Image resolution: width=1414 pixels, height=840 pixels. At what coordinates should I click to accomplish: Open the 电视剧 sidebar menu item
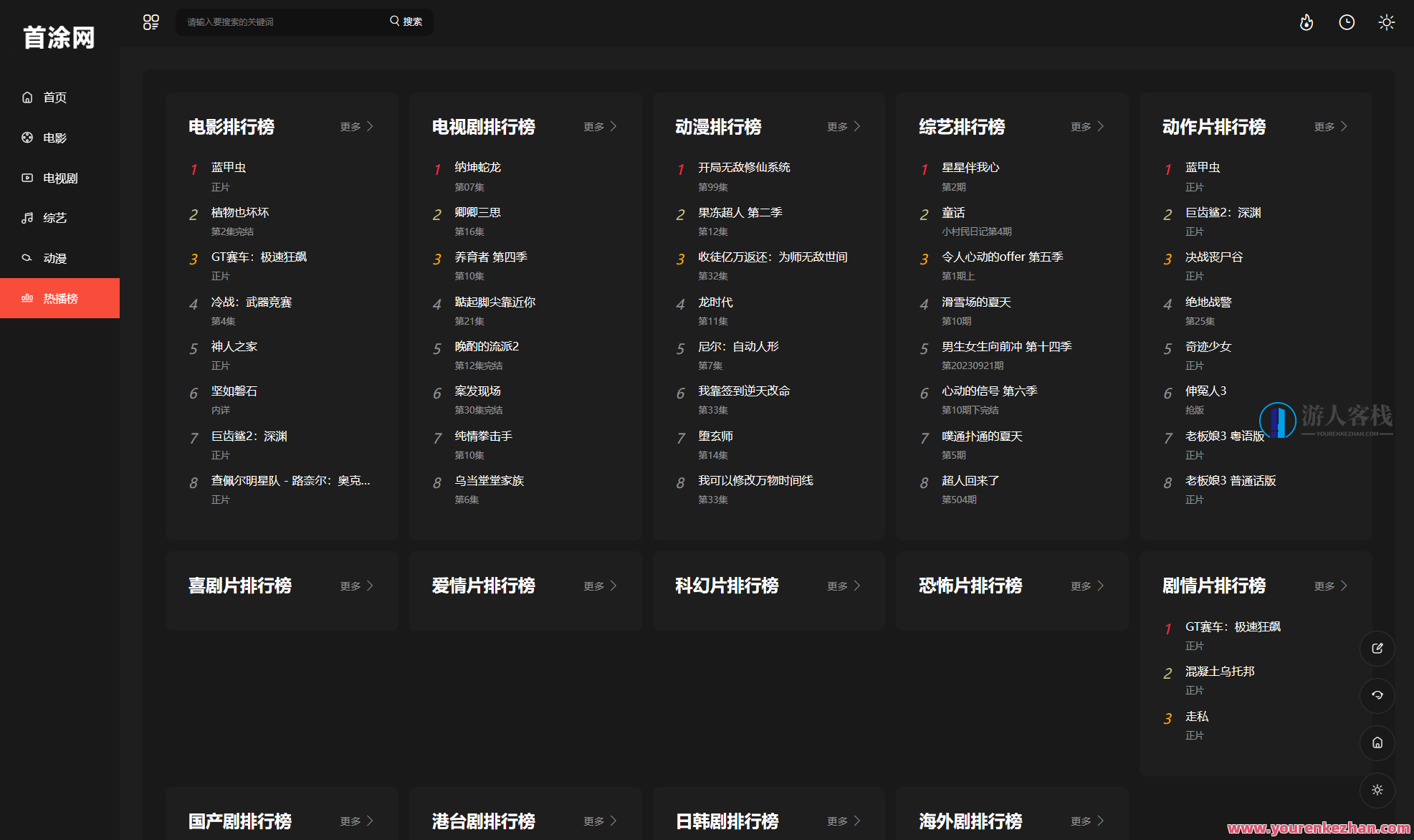tap(60, 178)
